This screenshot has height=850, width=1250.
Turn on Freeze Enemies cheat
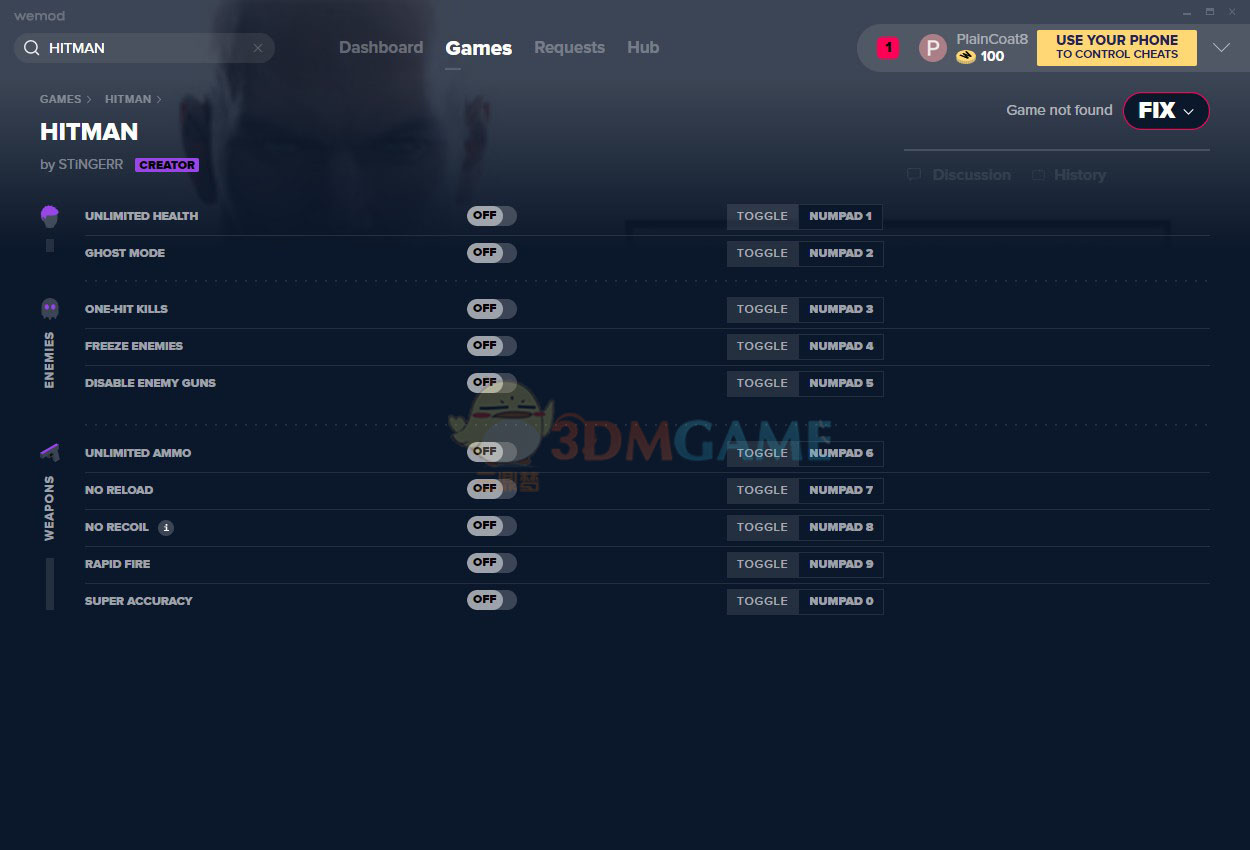click(x=491, y=346)
